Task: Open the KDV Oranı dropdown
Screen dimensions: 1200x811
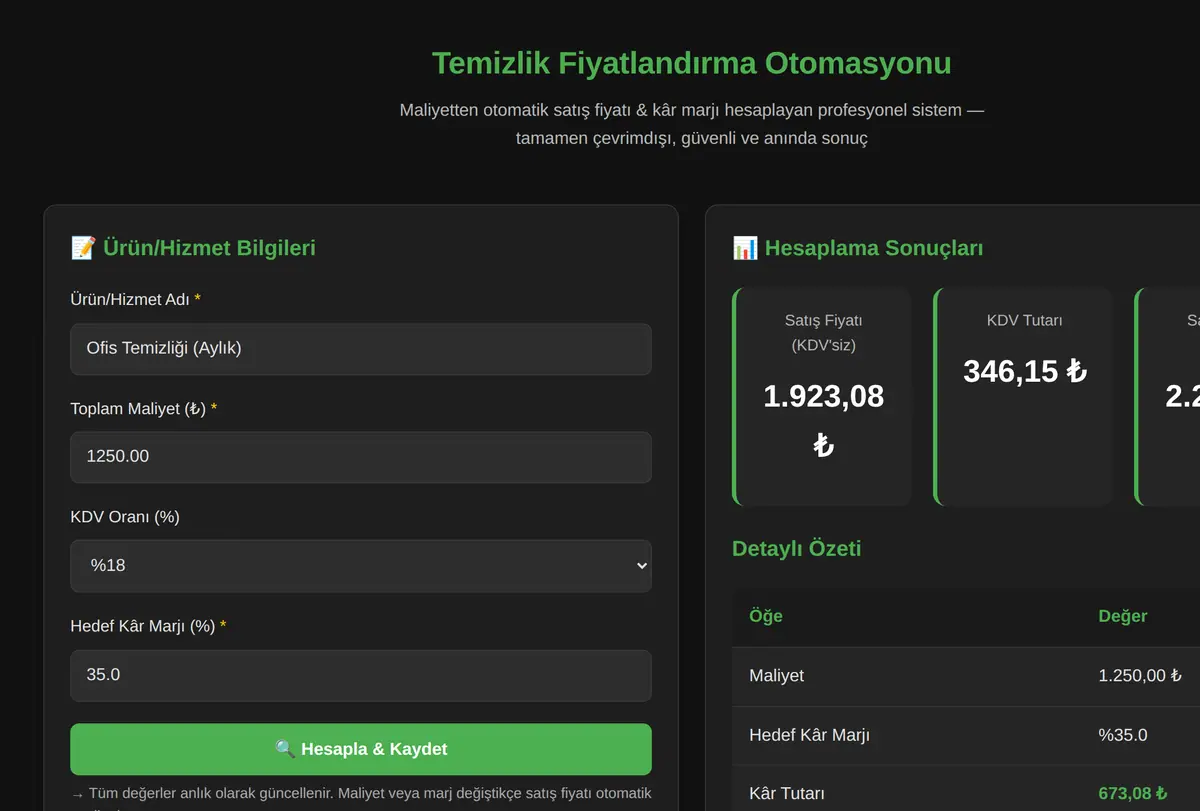Action: click(x=360, y=566)
